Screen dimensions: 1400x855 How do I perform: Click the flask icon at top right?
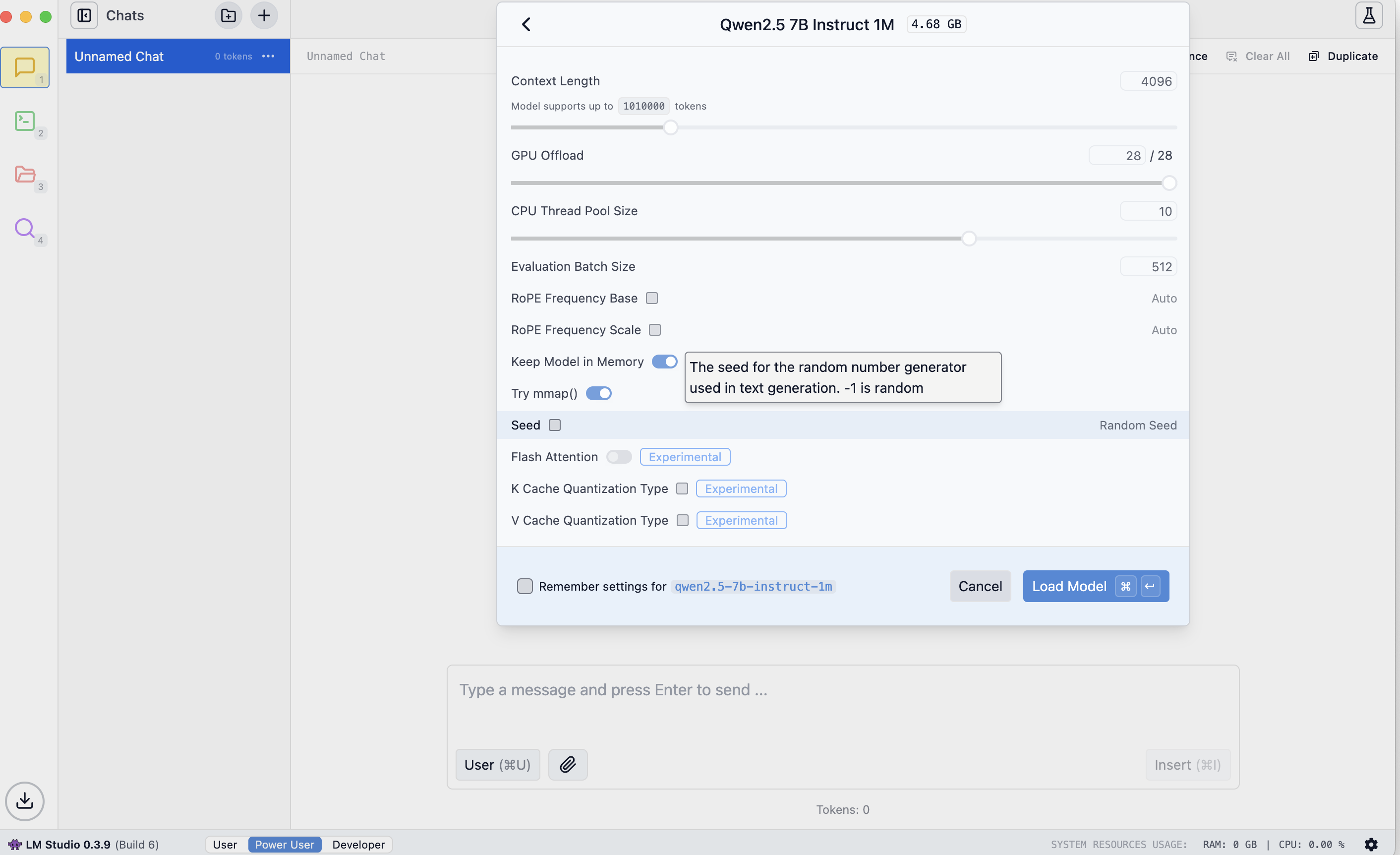pyautogui.click(x=1368, y=15)
